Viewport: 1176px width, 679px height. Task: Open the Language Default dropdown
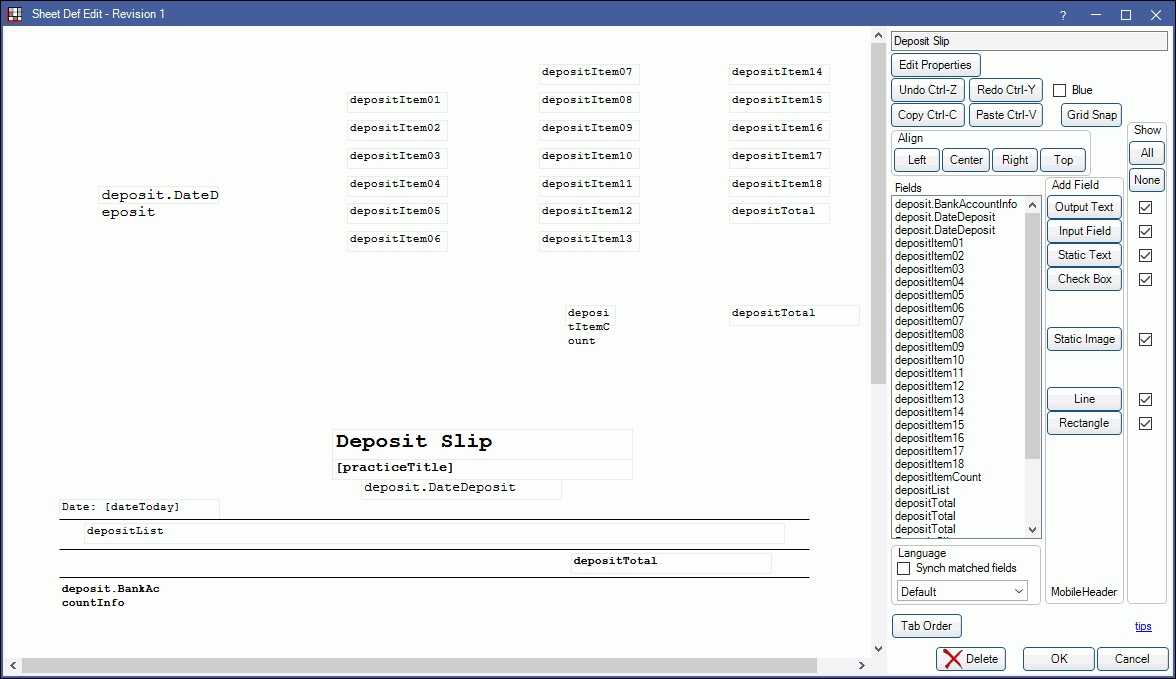(962, 591)
